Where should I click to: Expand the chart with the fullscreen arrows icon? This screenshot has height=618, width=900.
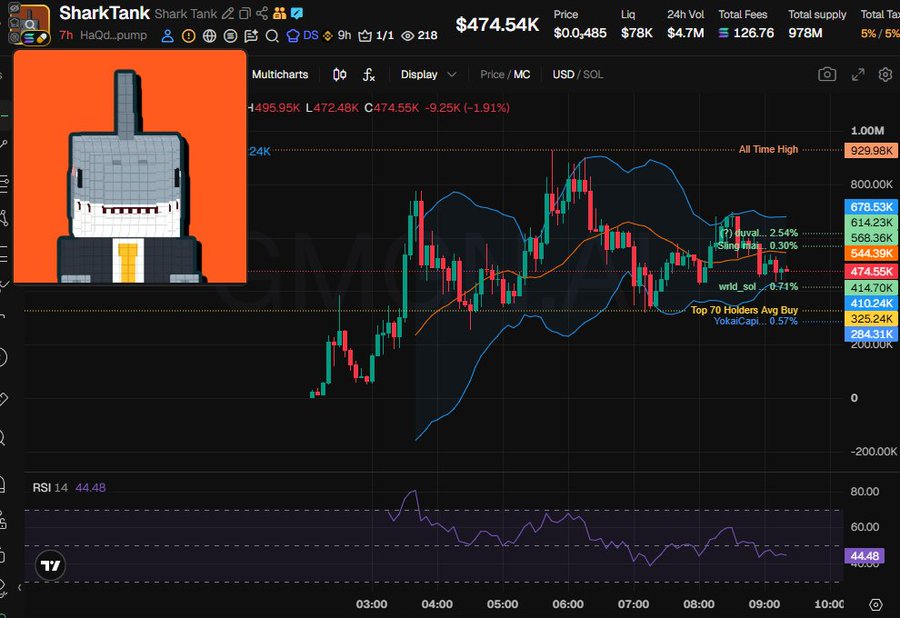(858, 75)
